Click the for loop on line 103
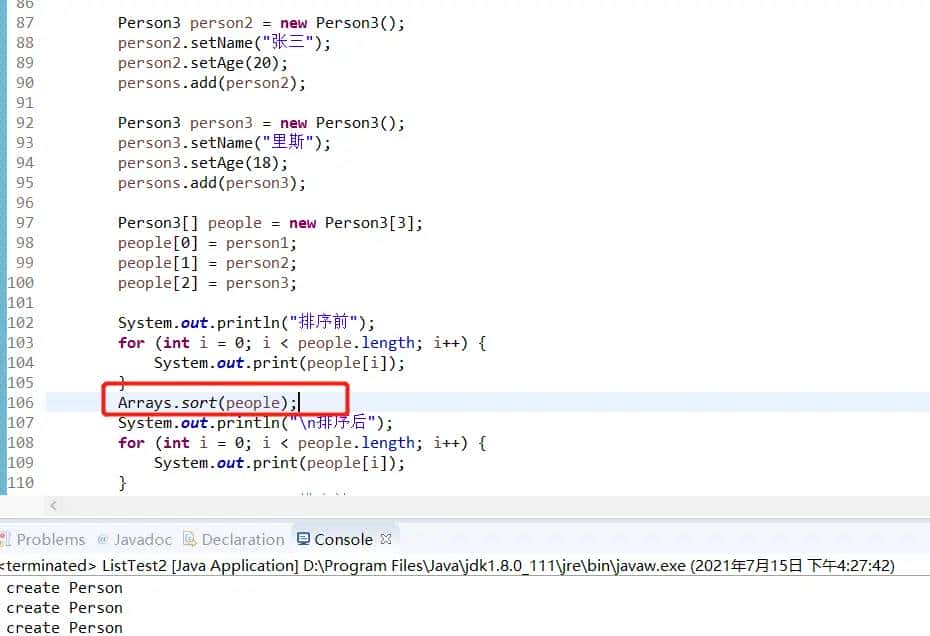The height and width of the screenshot is (636, 930). [x=302, y=342]
